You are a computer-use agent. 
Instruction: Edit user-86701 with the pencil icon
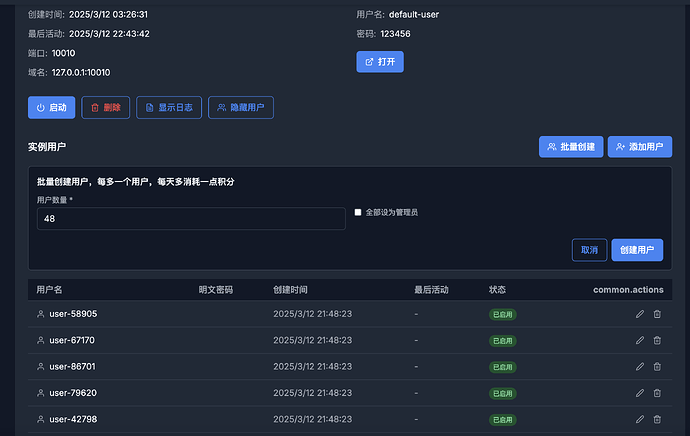point(640,366)
